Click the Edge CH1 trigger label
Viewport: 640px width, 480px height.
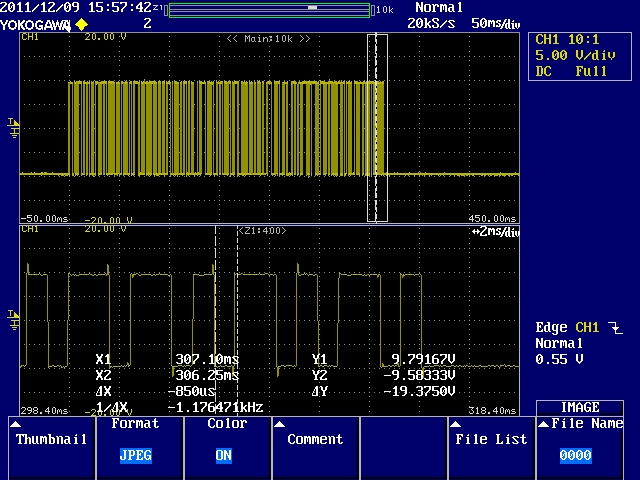(x=567, y=327)
